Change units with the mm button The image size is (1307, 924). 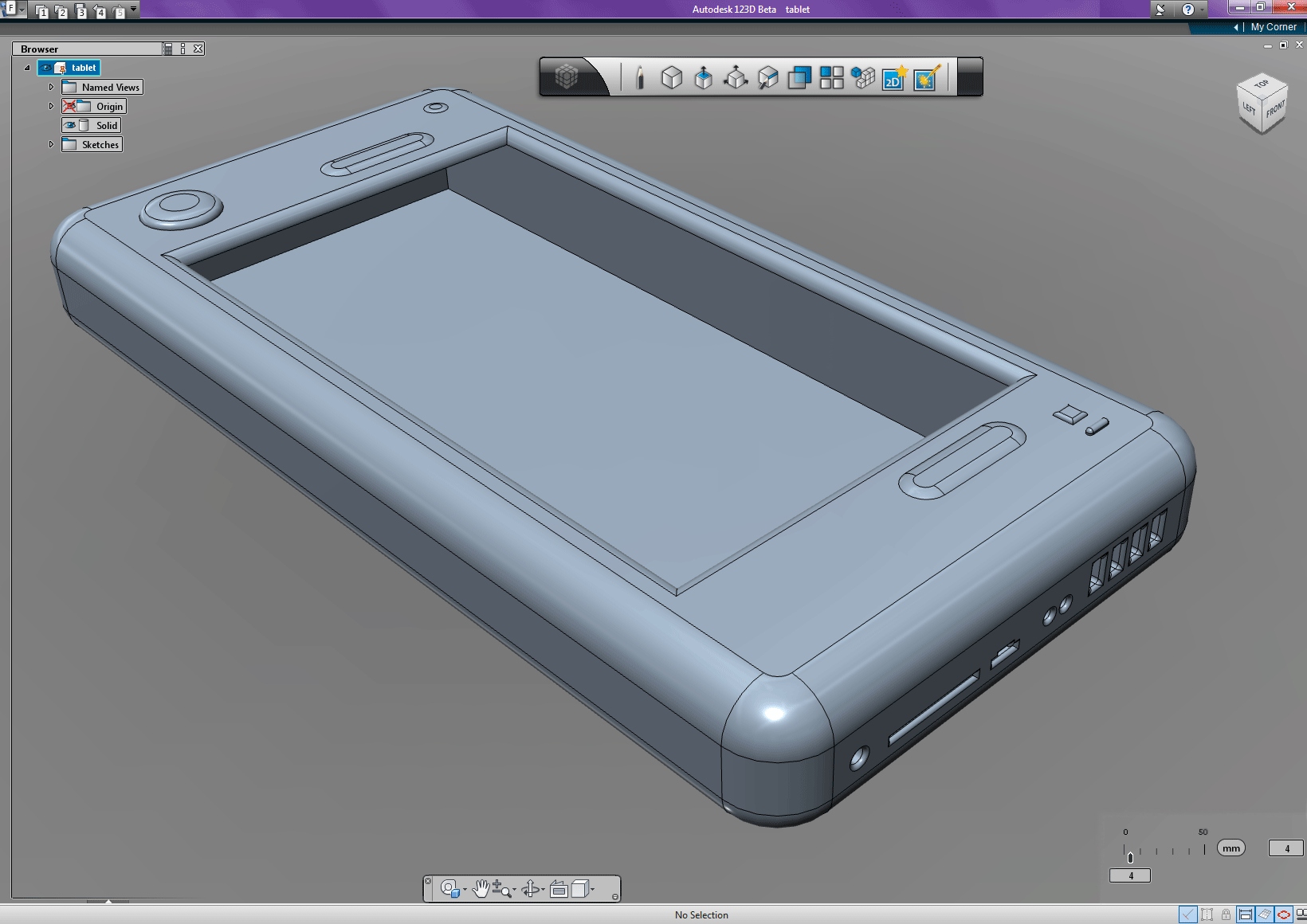[x=1231, y=848]
